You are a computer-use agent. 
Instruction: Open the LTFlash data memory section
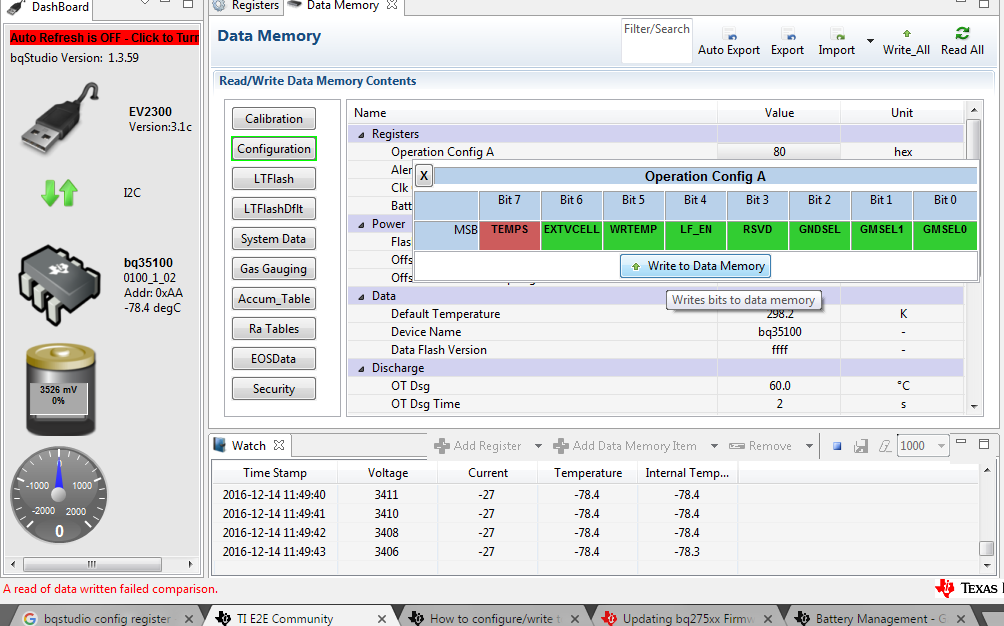tap(273, 179)
